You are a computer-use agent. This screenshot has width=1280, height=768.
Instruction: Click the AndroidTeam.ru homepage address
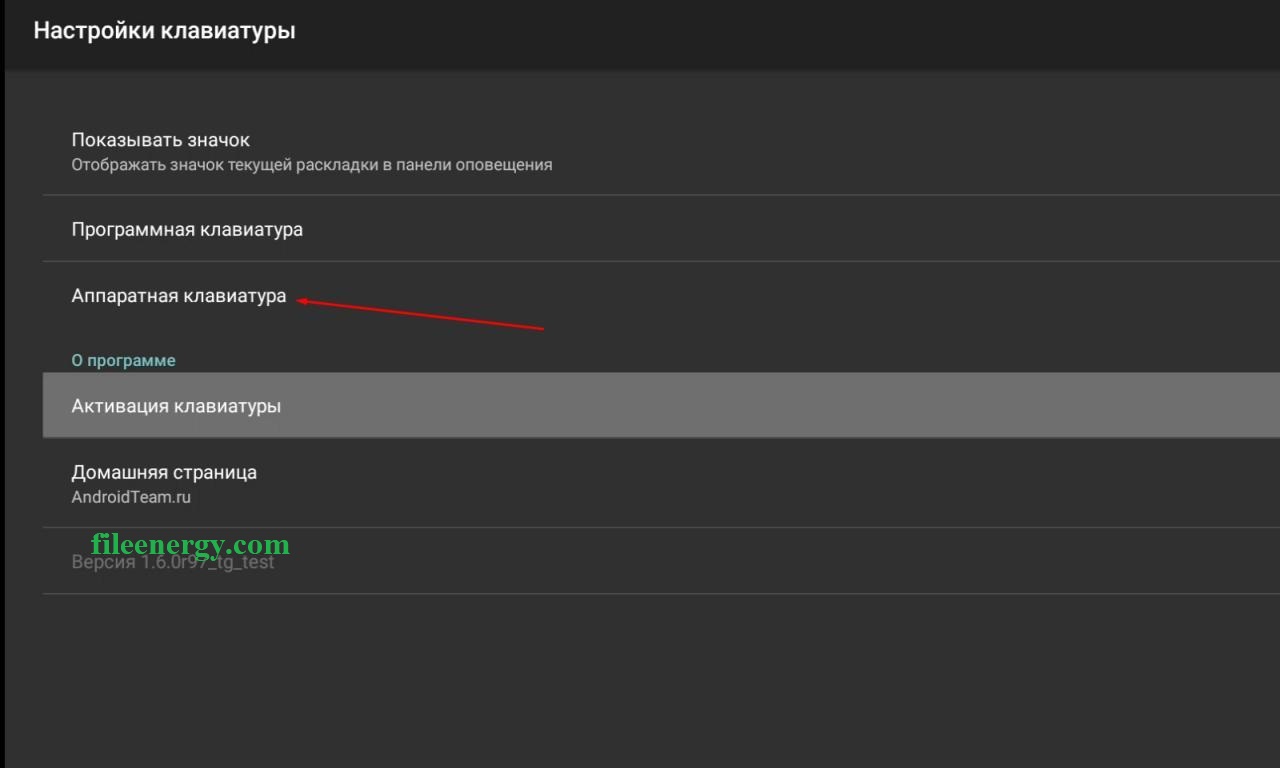coord(131,497)
